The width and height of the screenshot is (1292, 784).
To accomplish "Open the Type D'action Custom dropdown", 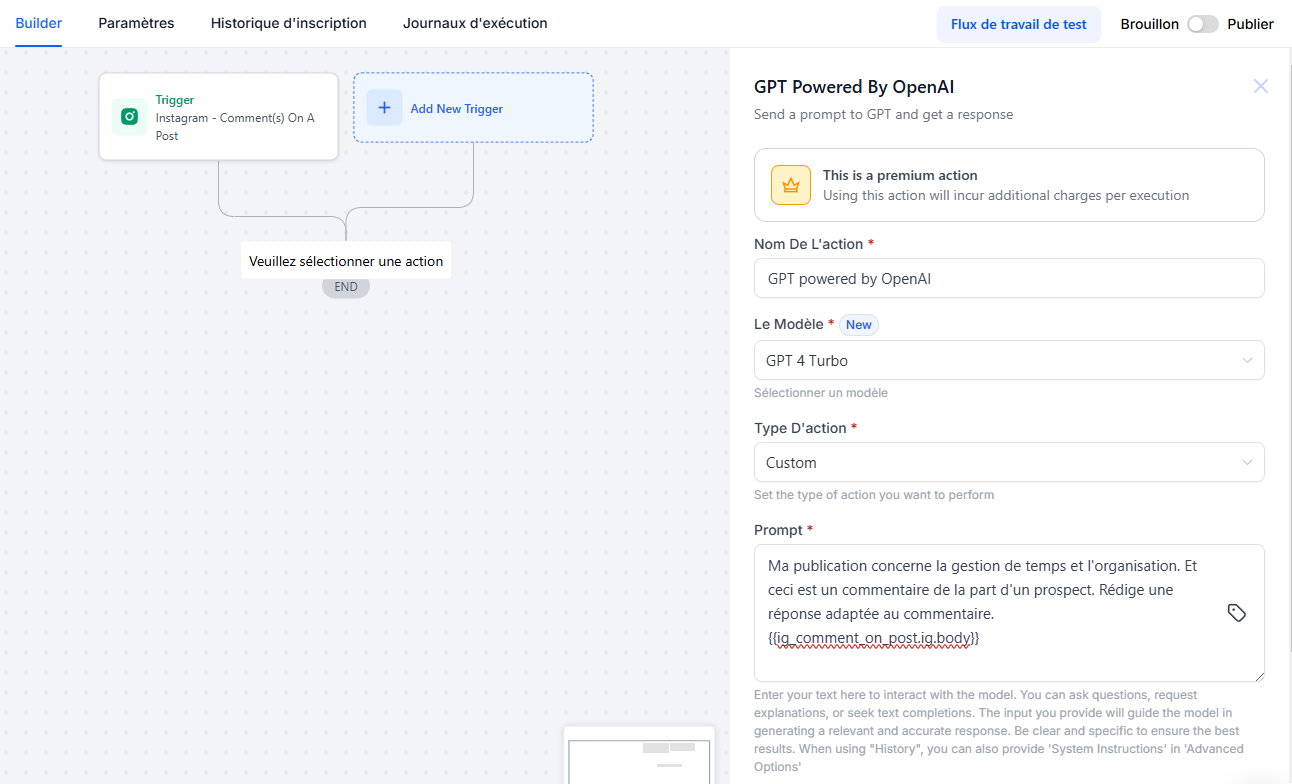I will tap(1009, 462).
